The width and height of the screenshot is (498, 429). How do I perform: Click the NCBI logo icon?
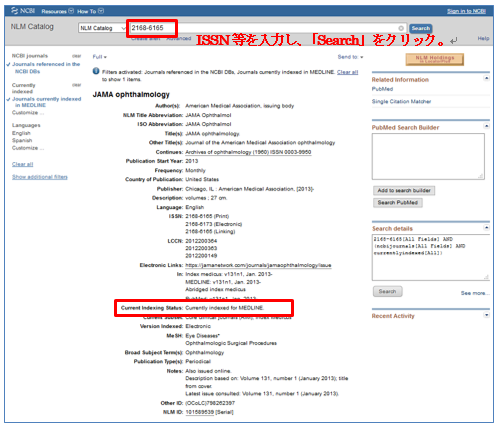pyautogui.click(x=14, y=11)
